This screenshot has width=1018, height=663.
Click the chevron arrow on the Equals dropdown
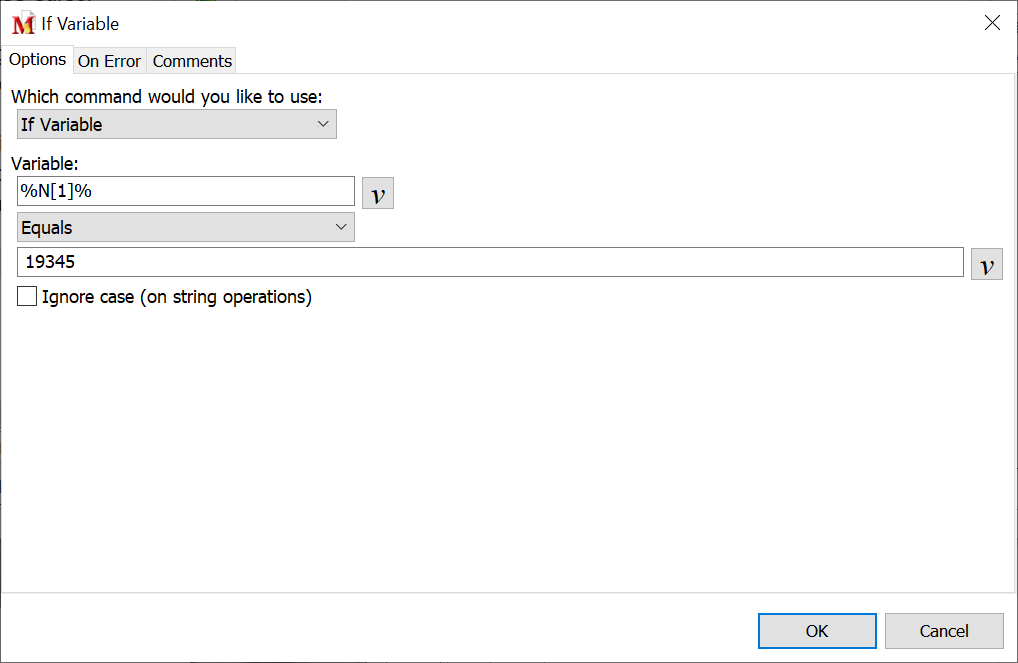point(341,227)
